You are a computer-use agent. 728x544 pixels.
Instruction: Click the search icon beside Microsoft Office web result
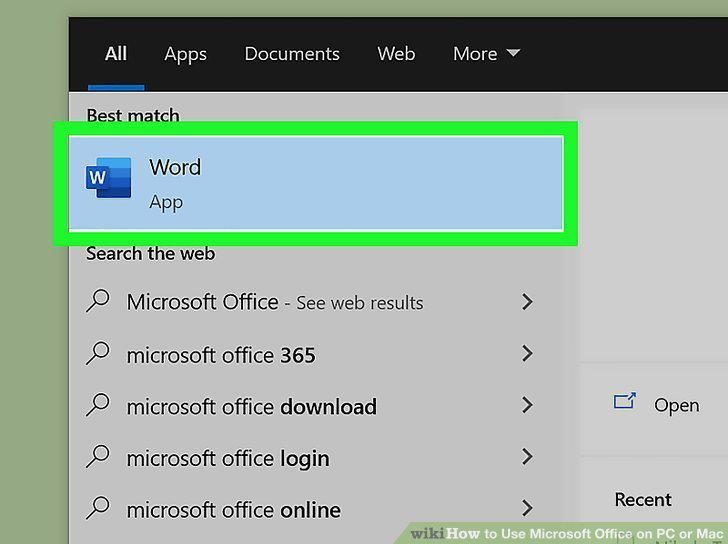(98, 301)
